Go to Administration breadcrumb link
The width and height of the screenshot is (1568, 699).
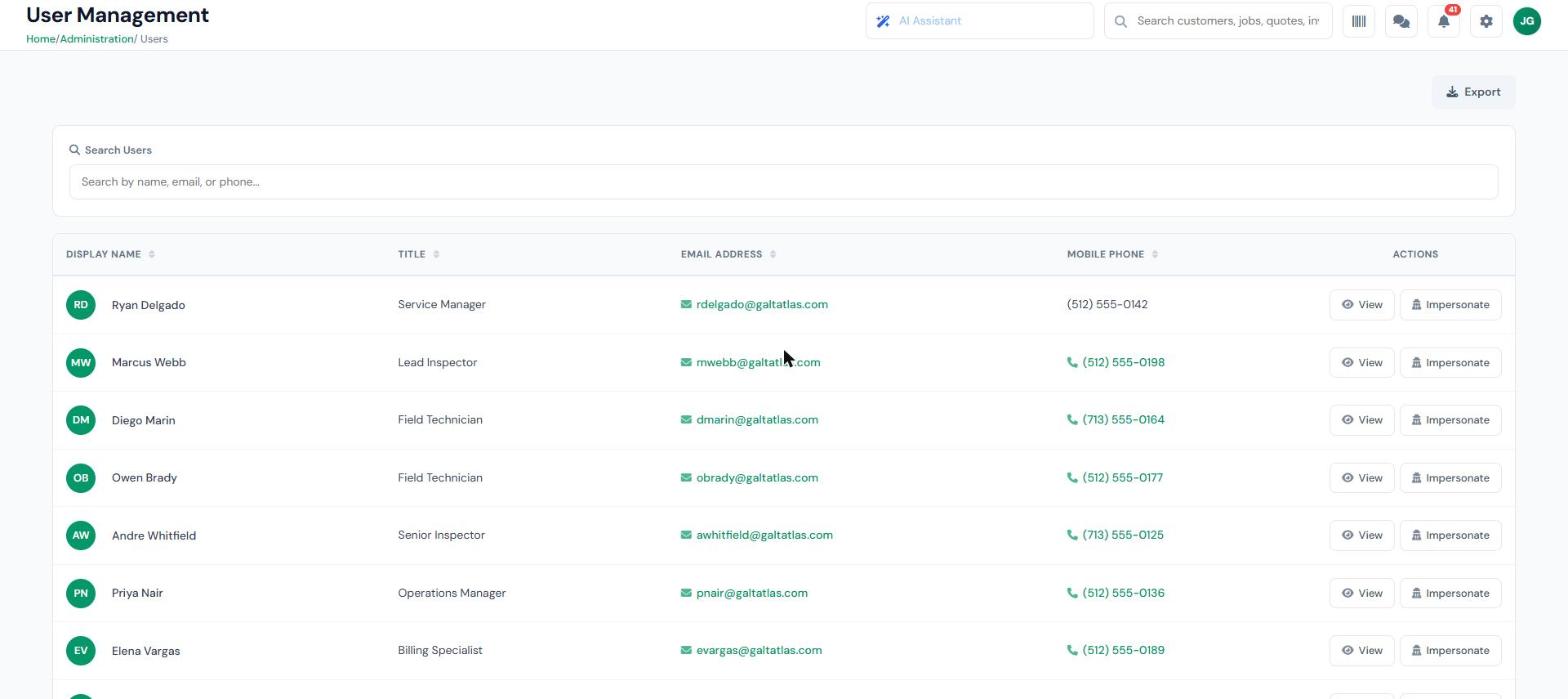click(96, 39)
